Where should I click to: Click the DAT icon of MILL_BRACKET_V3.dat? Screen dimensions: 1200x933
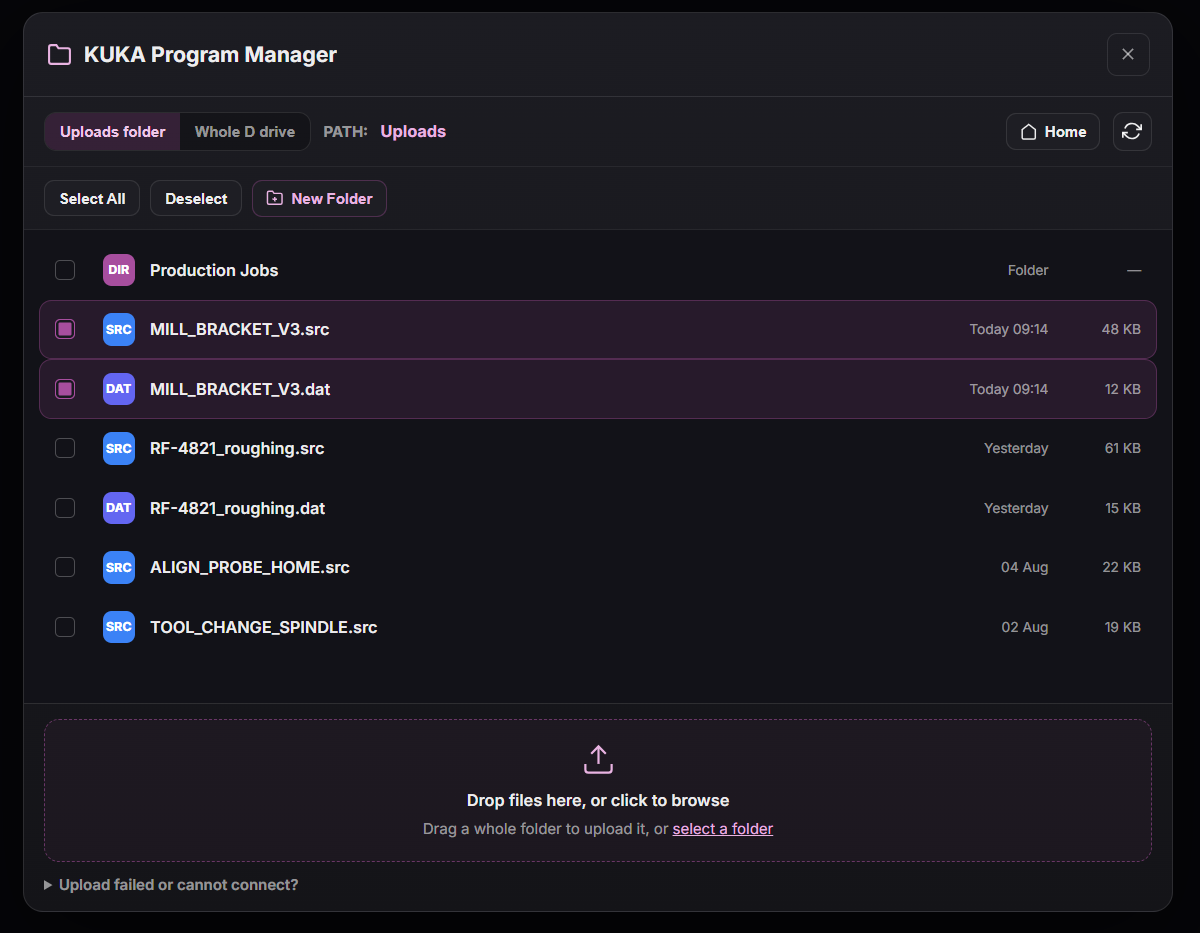[x=119, y=389]
